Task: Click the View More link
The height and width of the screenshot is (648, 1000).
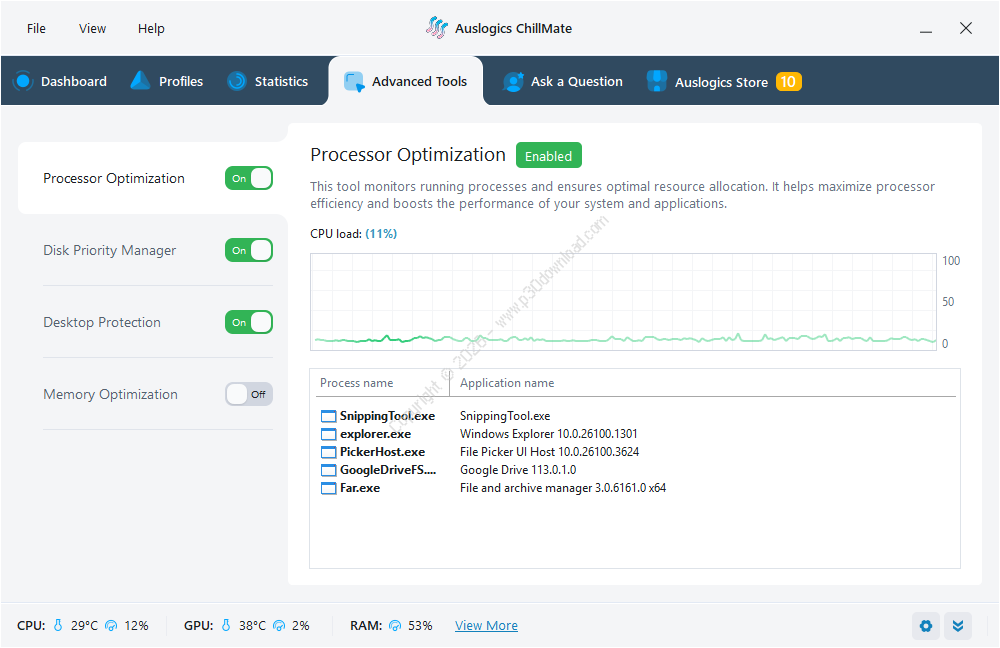Action: [x=486, y=626]
